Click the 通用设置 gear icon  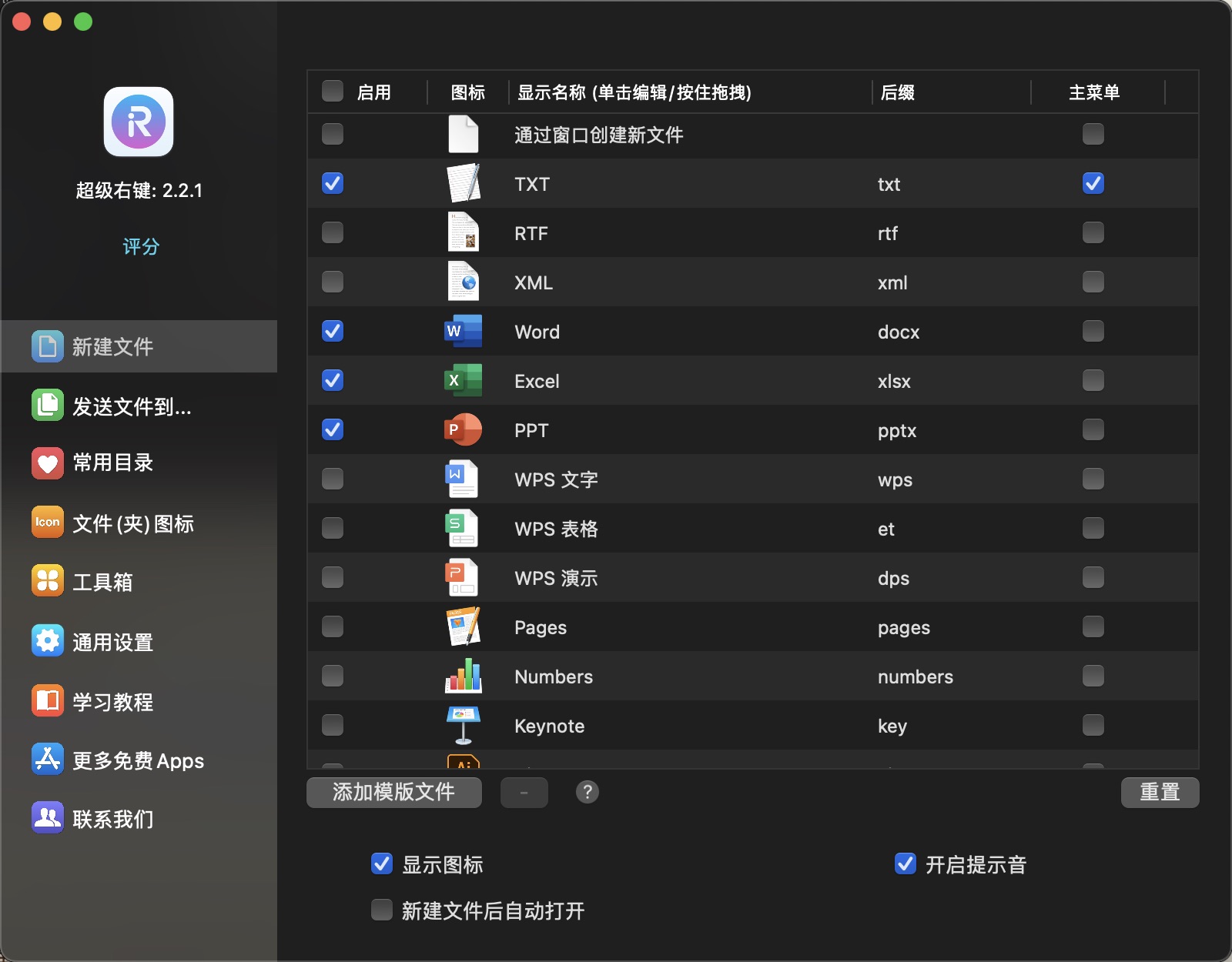click(47, 640)
